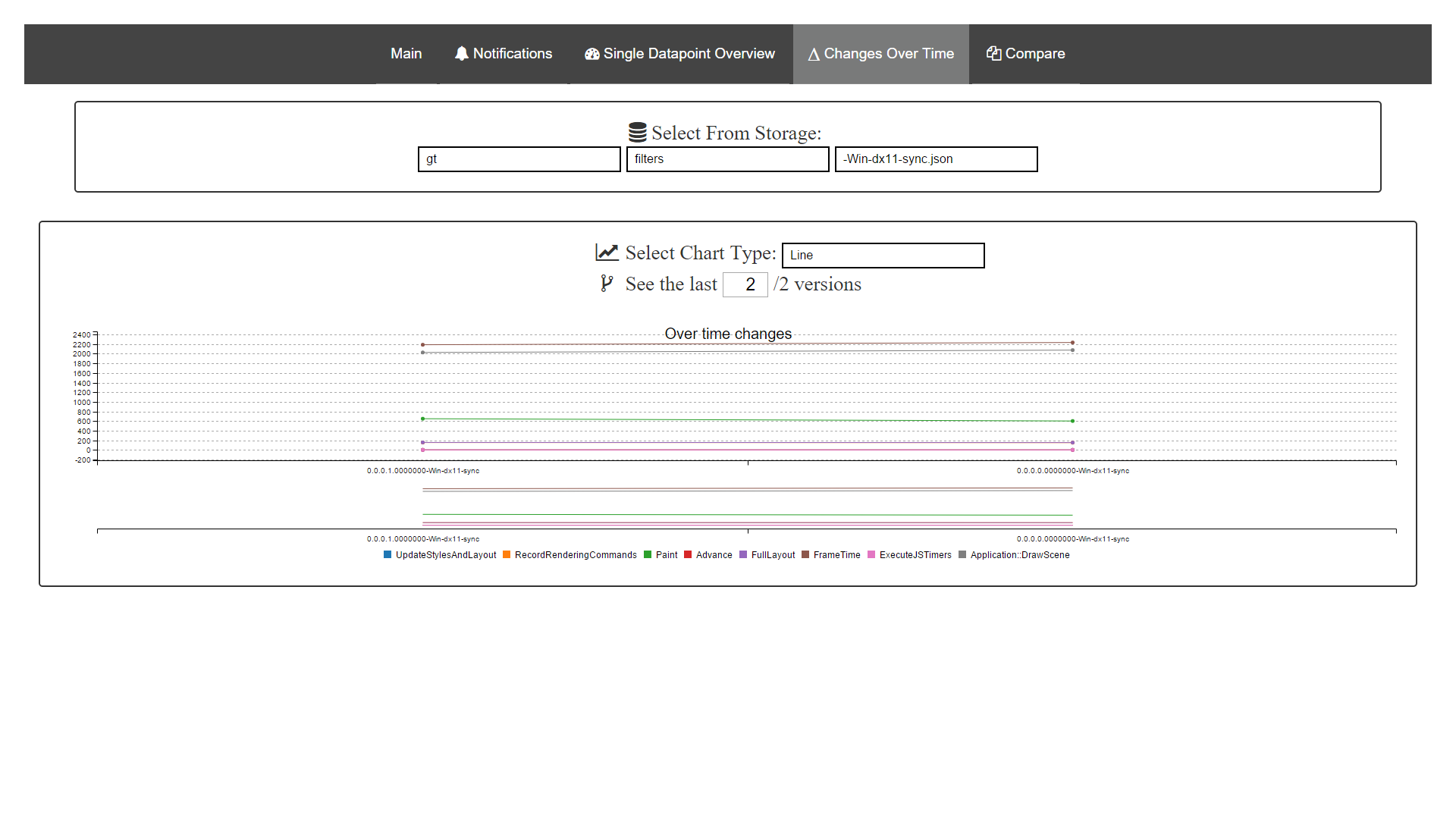Click the dice icon on Single Datapoint Overview
Image resolution: width=1456 pixels, height=819 pixels.
coord(591,53)
